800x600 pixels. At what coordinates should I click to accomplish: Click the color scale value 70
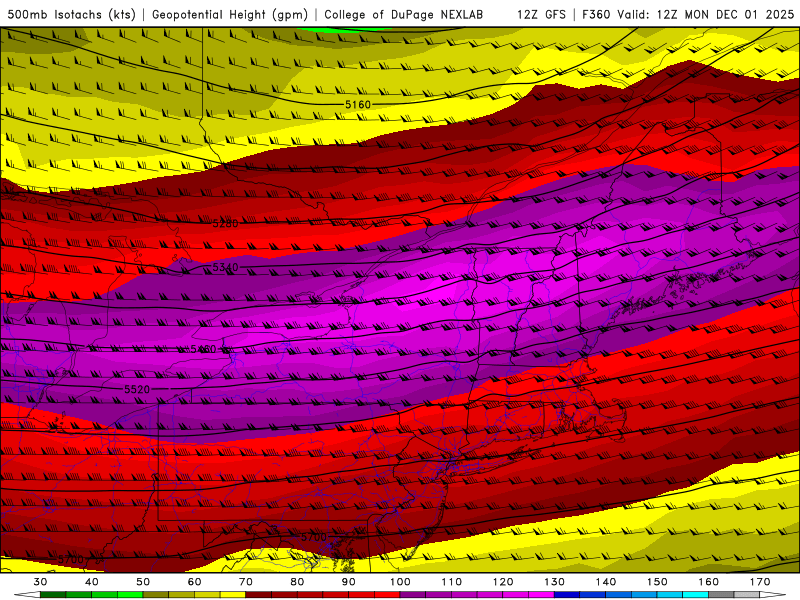click(x=246, y=582)
